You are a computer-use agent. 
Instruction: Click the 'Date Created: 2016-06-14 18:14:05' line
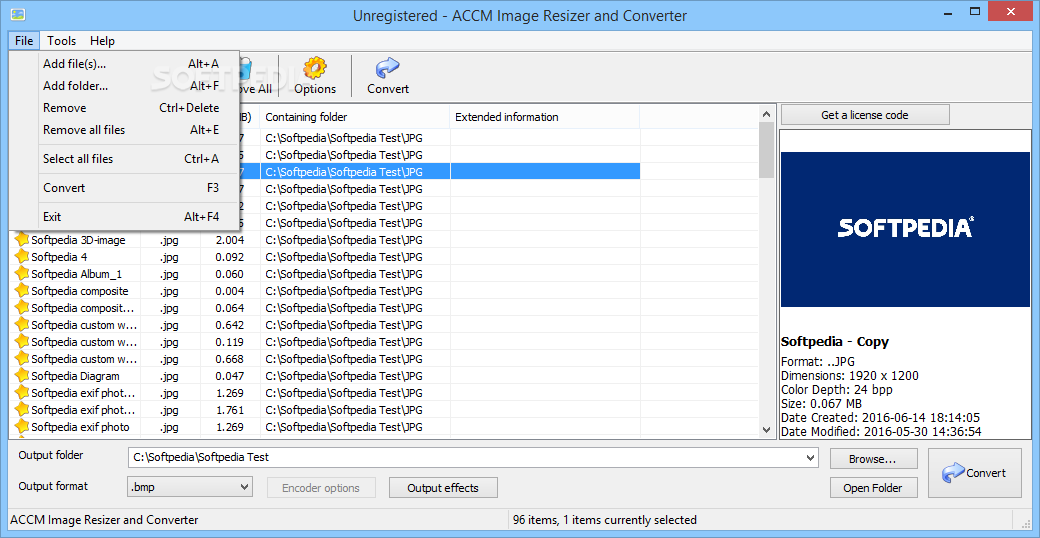click(x=880, y=418)
